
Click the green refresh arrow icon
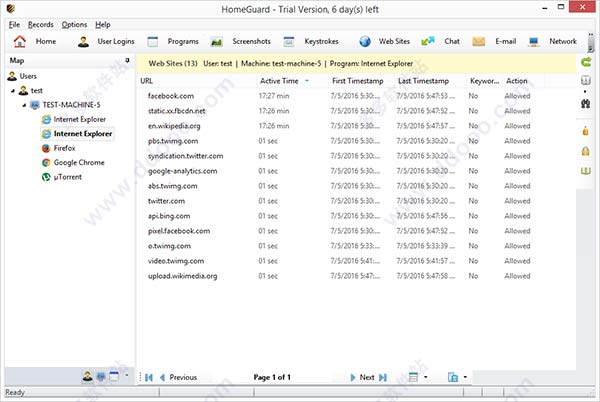click(x=586, y=62)
